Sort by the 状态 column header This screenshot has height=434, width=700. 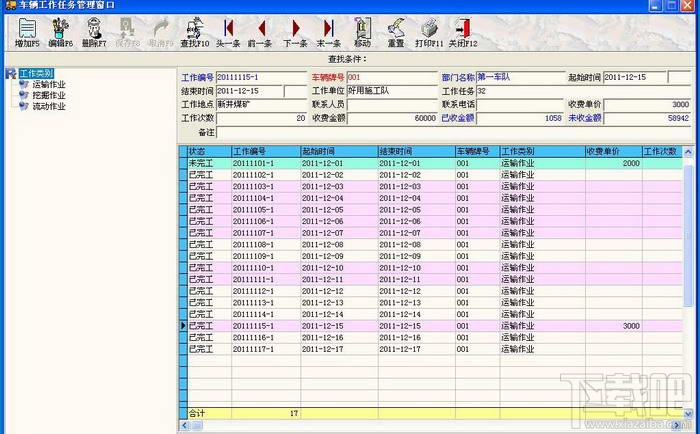point(209,151)
